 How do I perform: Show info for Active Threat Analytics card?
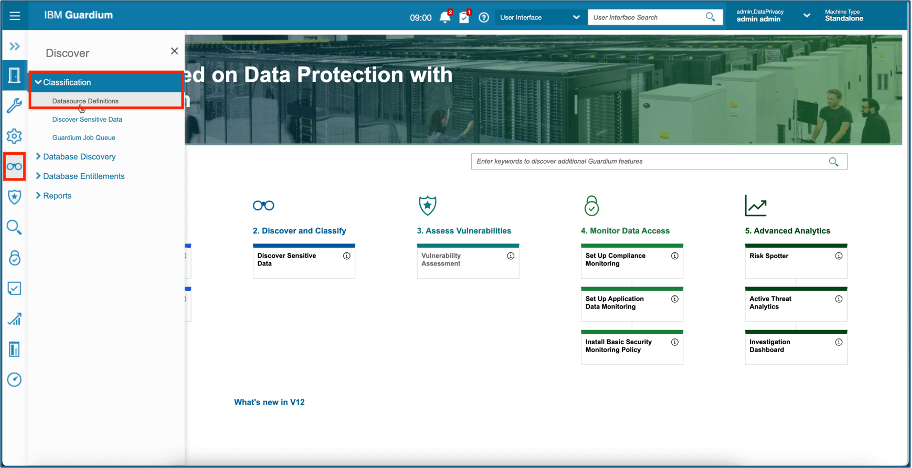tap(839, 299)
